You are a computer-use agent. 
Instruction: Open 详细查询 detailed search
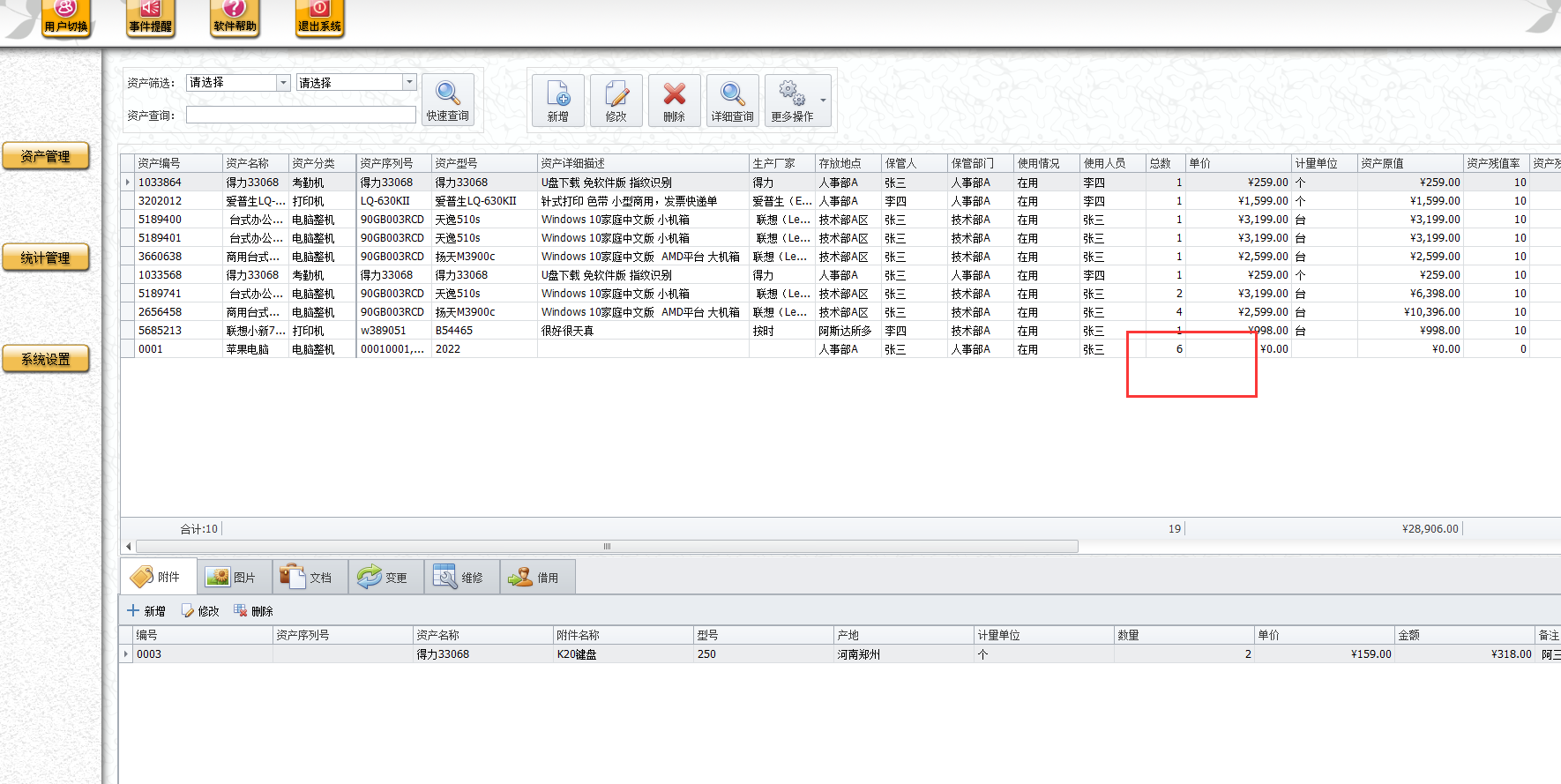[x=732, y=93]
